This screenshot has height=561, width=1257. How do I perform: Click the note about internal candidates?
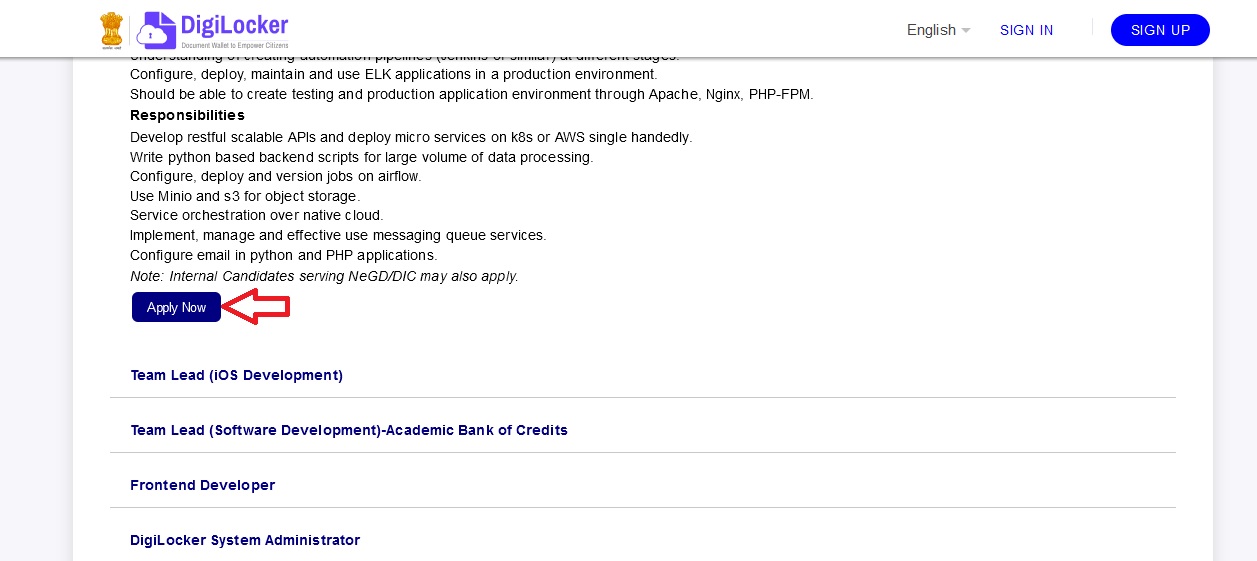click(324, 276)
